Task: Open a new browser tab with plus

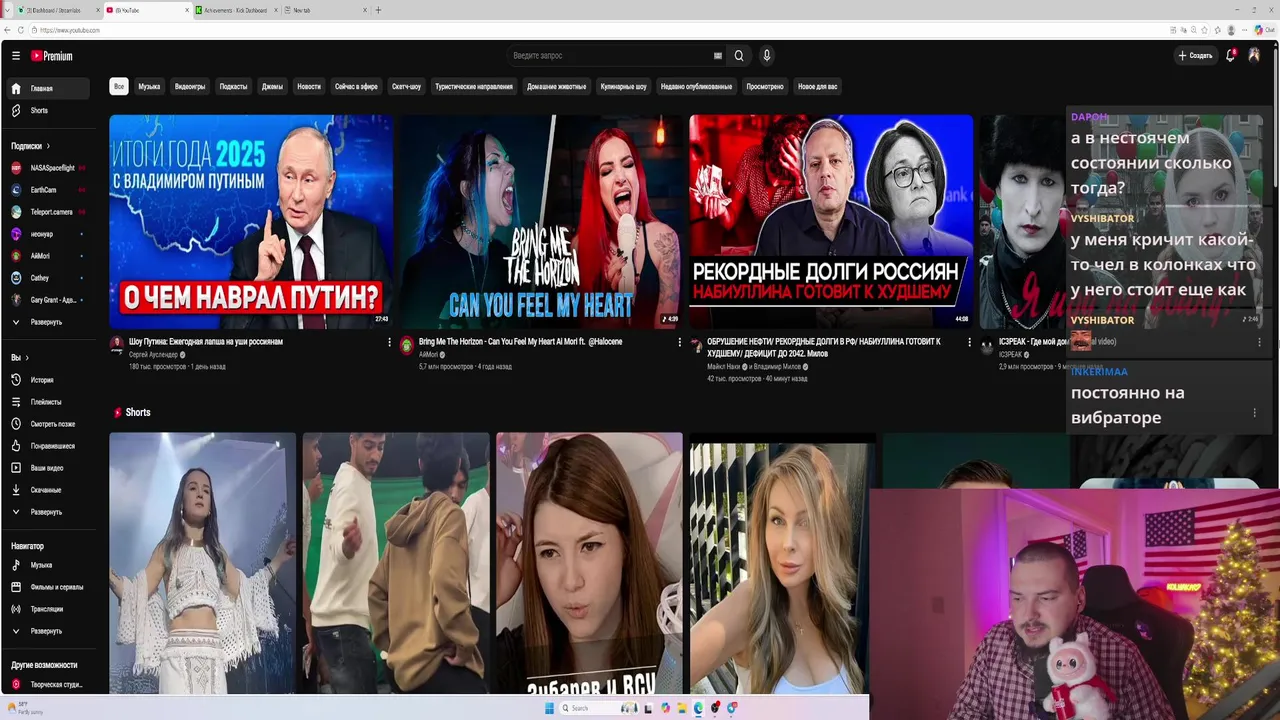Action: click(377, 10)
